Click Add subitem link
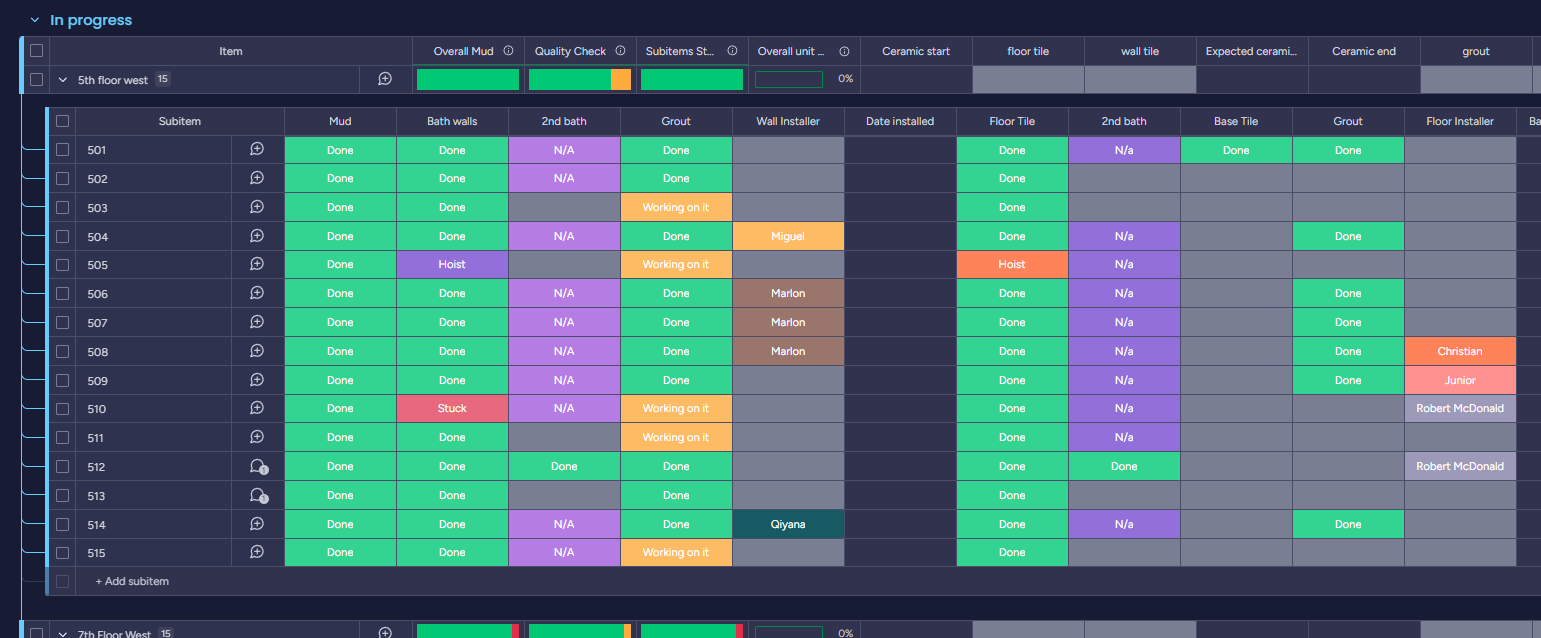 pos(132,582)
